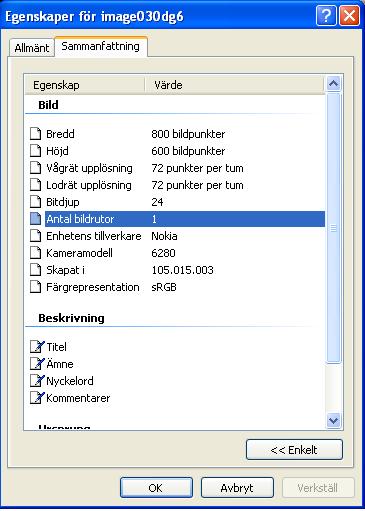365x511 pixels.
Task: Click the scrollbar up arrow
Action: coord(334,83)
